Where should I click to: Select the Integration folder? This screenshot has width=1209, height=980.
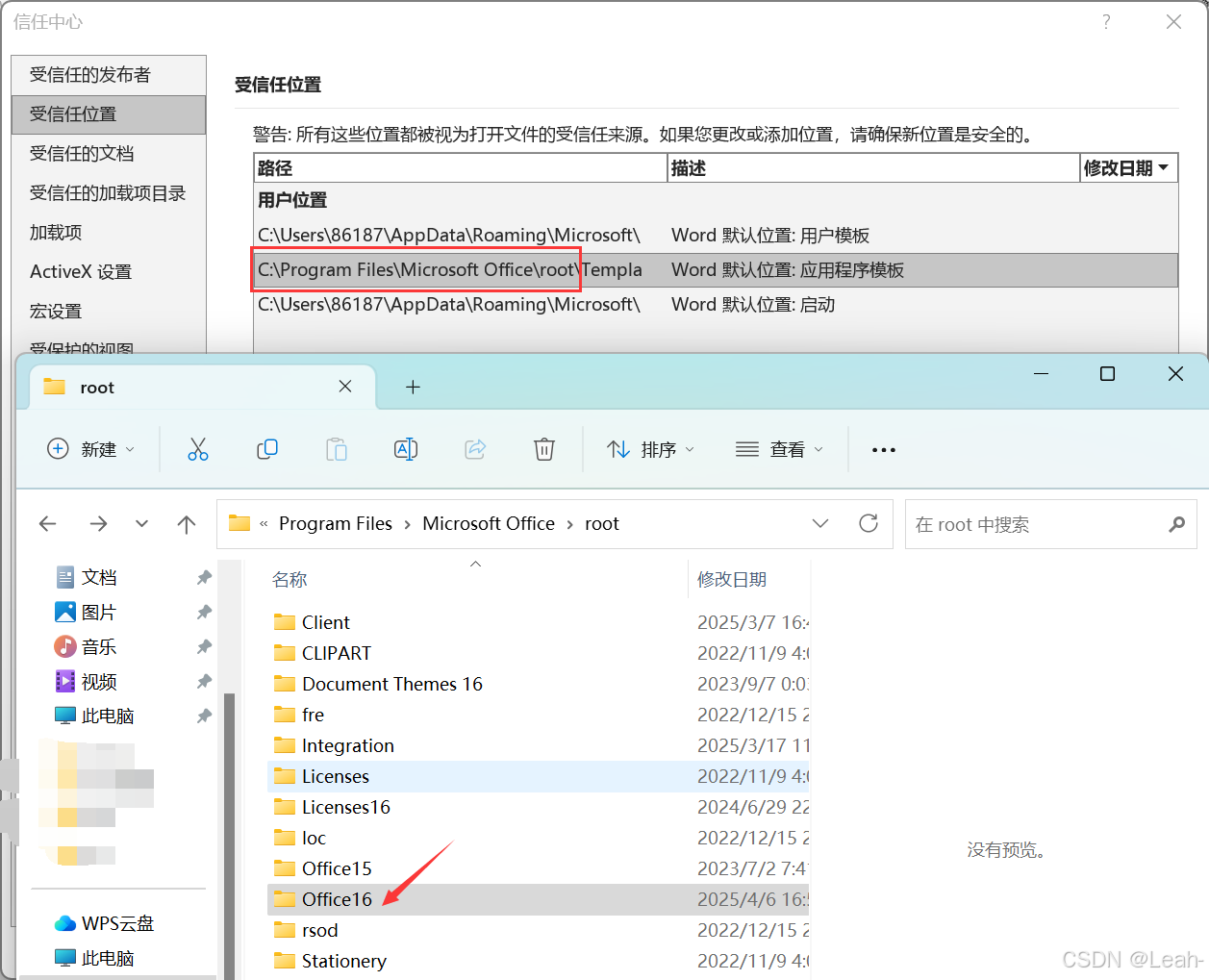point(539,745)
